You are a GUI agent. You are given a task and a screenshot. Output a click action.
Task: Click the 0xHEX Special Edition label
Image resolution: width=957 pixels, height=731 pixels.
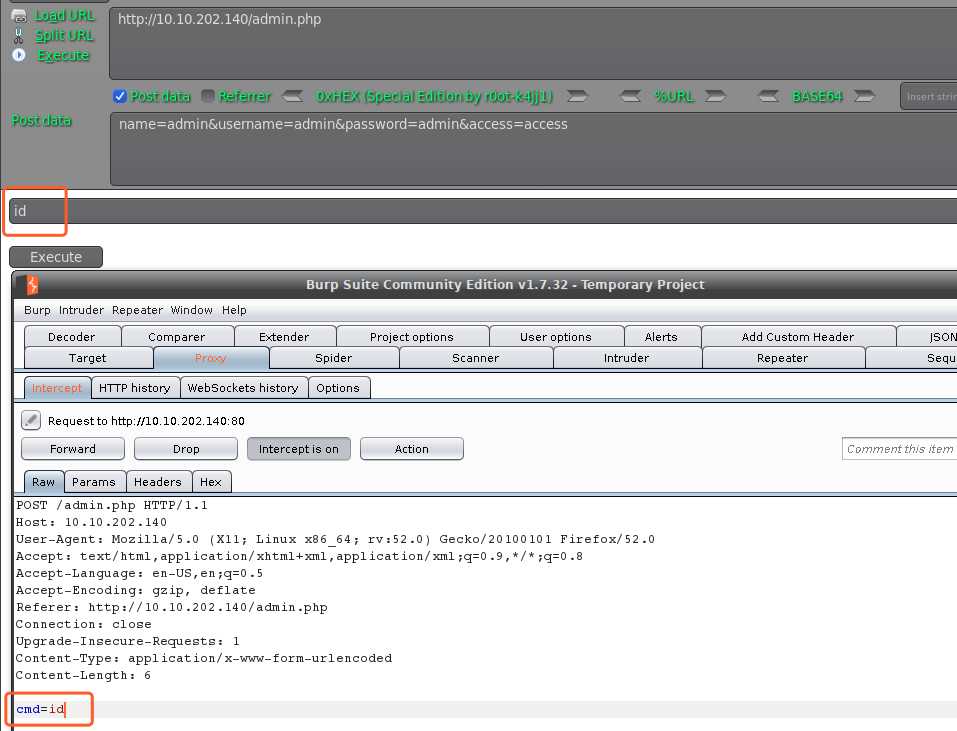(435, 96)
